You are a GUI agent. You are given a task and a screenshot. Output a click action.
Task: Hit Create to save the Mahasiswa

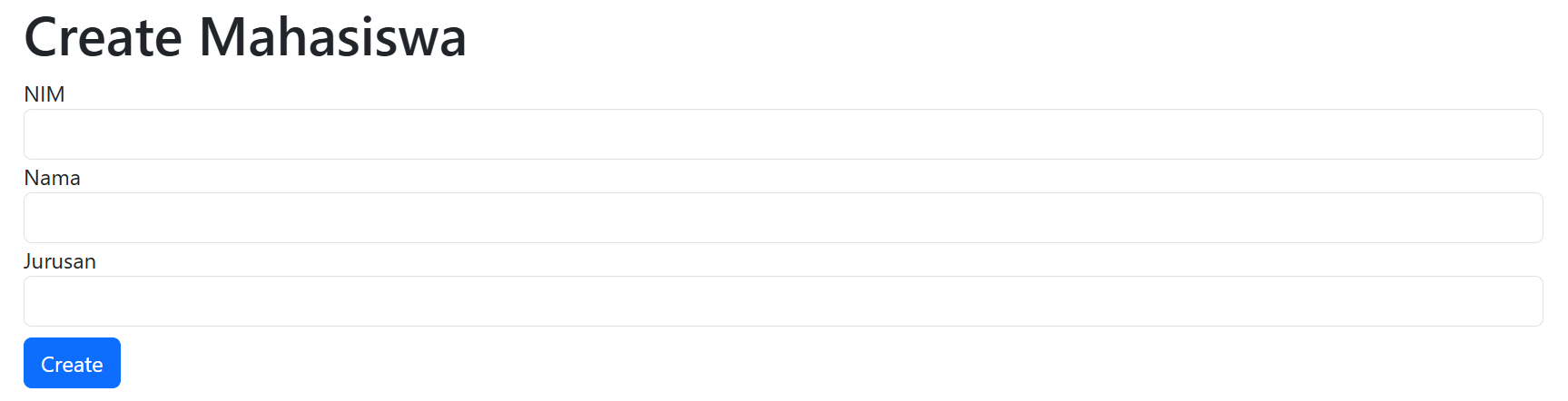click(x=72, y=363)
